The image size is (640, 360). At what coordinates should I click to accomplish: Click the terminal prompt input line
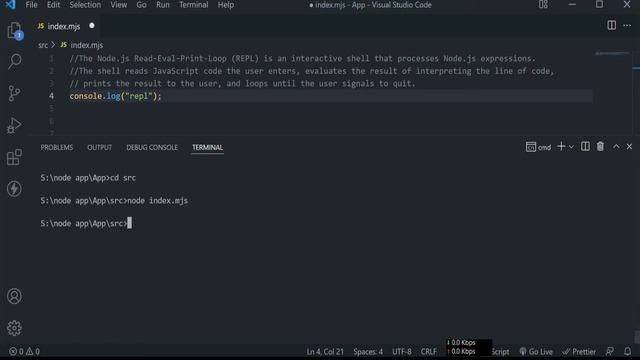[86, 223]
